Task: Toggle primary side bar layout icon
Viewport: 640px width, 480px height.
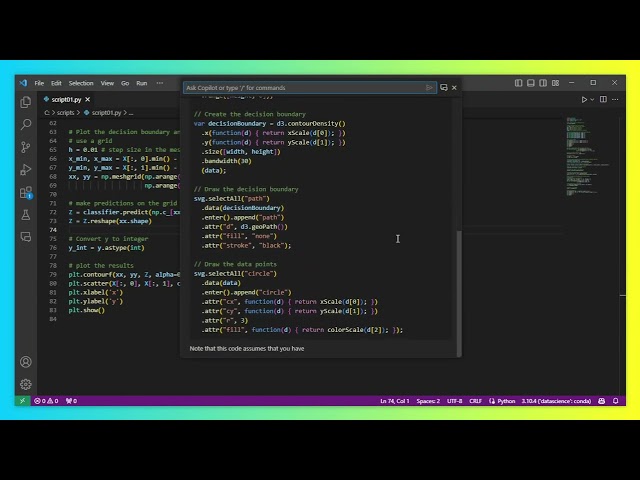Action: tap(518, 83)
